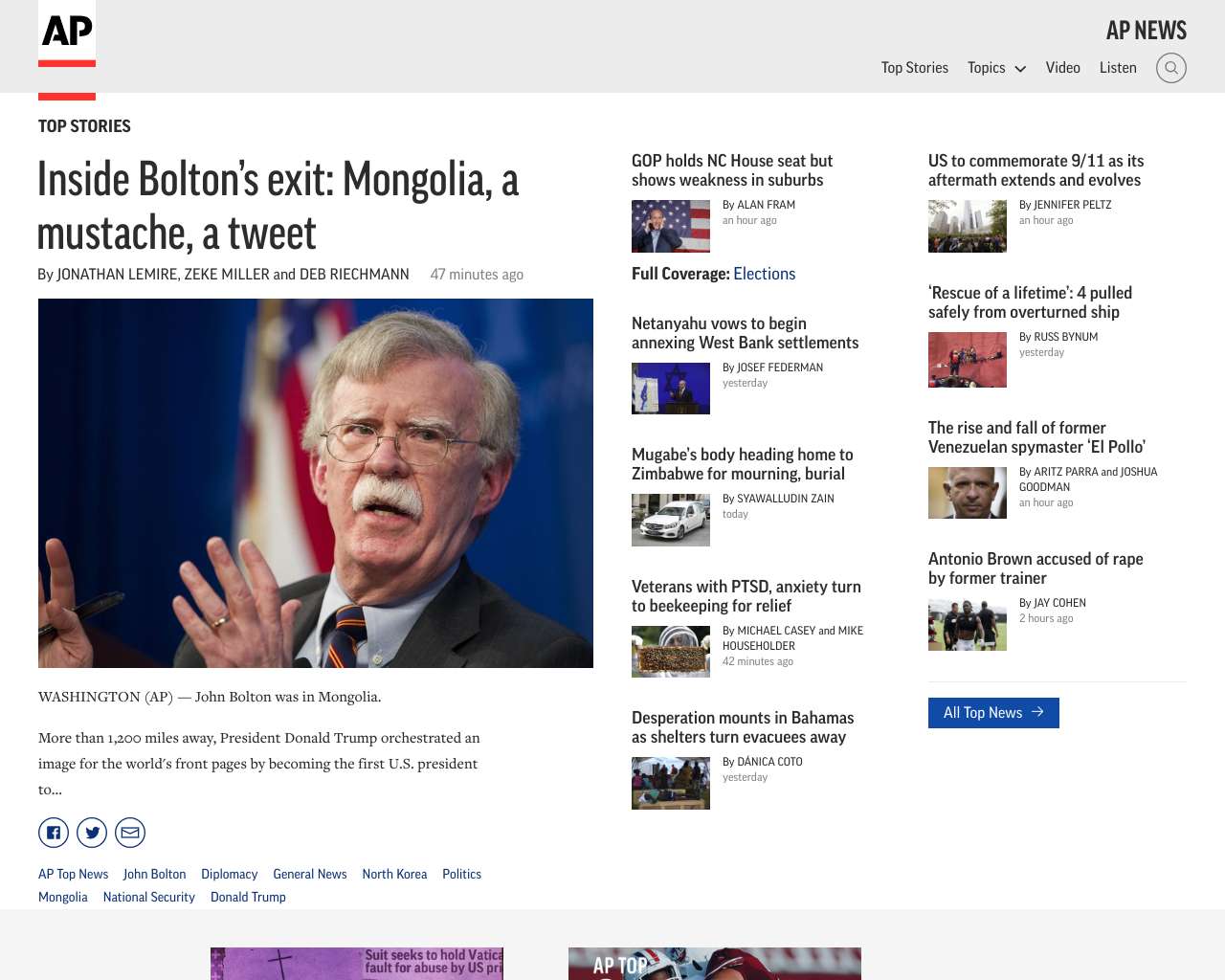Open the Mugabe hearse thumbnail
This screenshot has width=1225, height=980.
click(671, 520)
